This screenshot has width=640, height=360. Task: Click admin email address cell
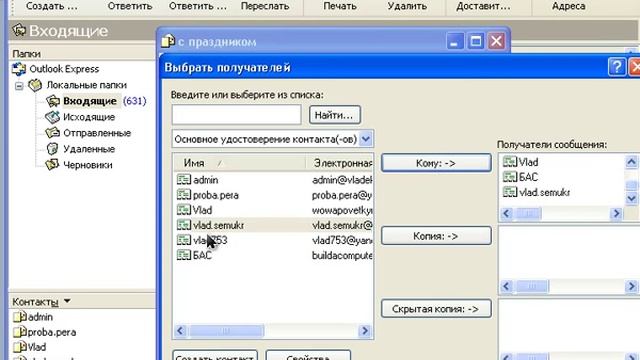342,180
